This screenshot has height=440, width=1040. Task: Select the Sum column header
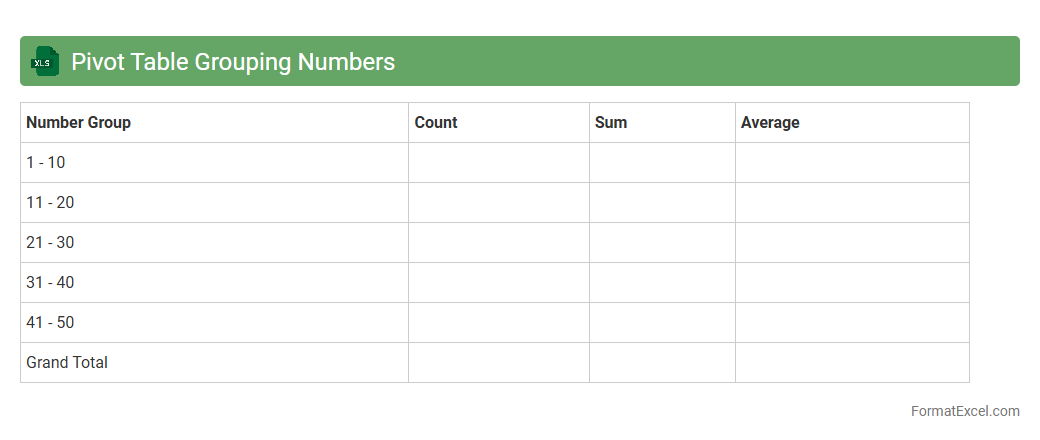(611, 122)
